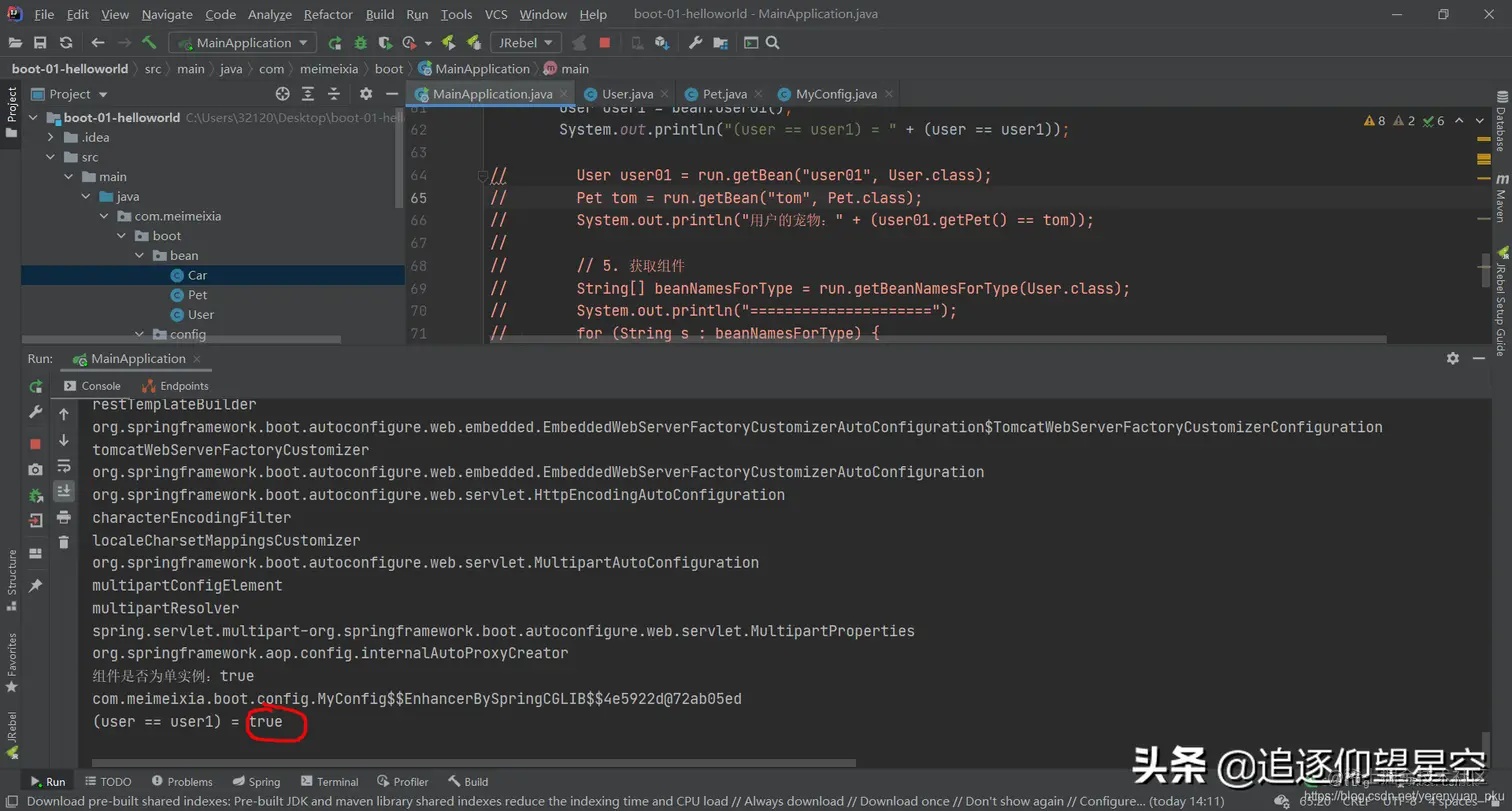Open Settings via the toolbar wrench icon
This screenshot has height=811, width=1512.
tap(696, 43)
